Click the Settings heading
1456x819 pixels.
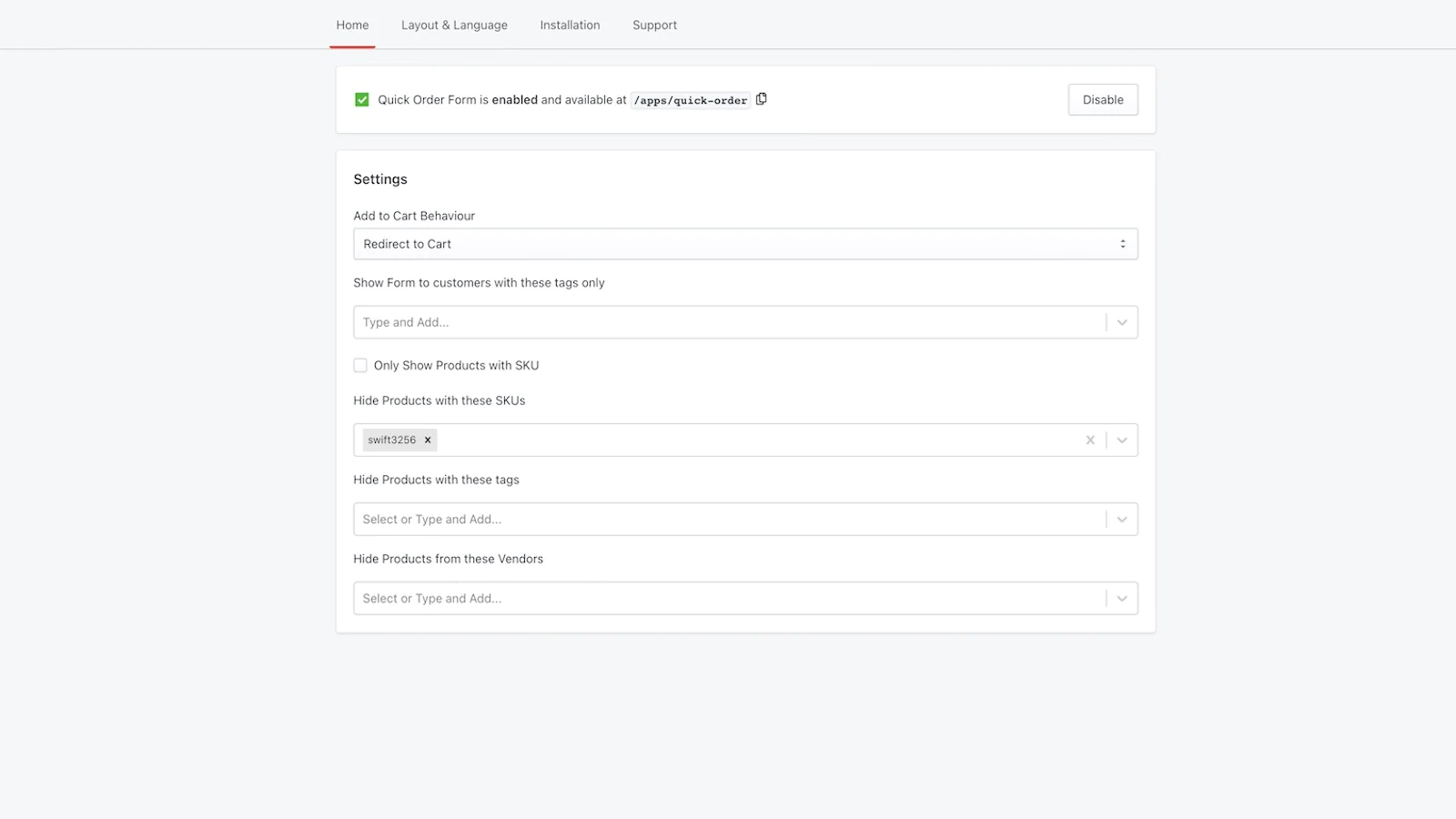coord(380,179)
